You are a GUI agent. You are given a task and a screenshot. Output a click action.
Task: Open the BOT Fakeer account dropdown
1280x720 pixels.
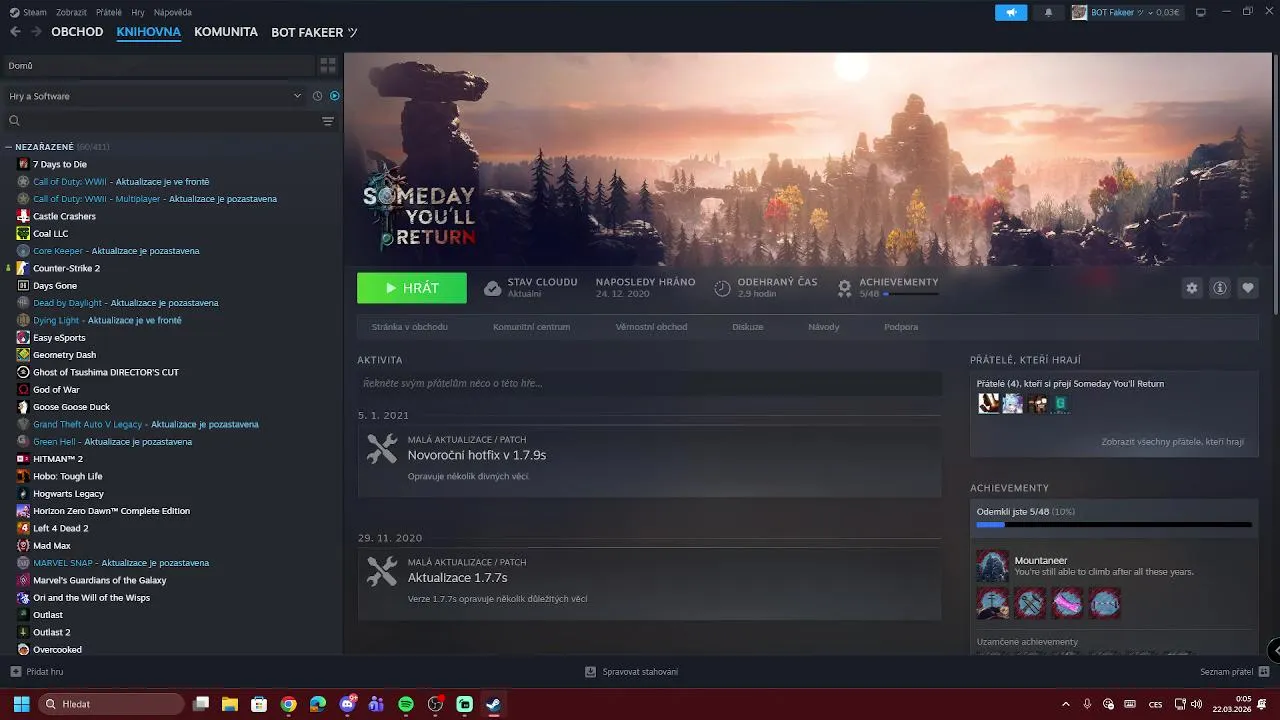[1126, 12]
